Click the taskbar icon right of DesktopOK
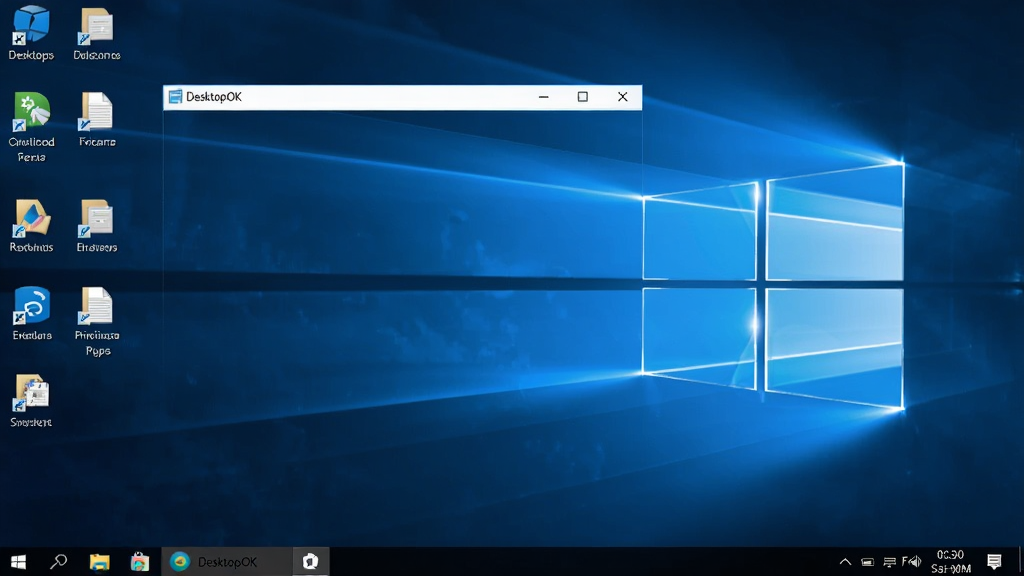The width and height of the screenshot is (1024, 576). click(x=310, y=562)
